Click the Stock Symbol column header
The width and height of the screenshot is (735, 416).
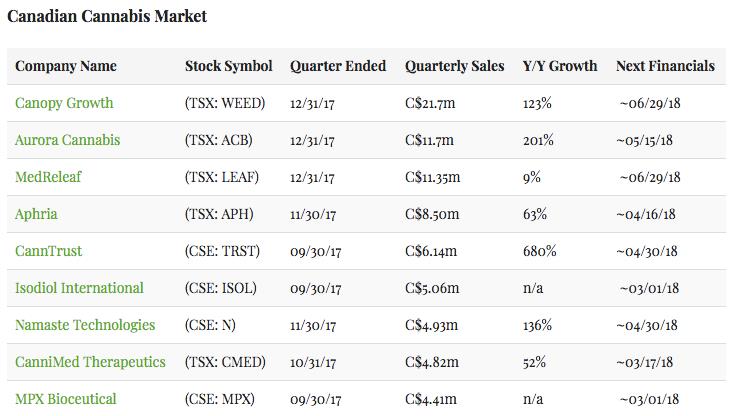pyautogui.click(x=228, y=66)
